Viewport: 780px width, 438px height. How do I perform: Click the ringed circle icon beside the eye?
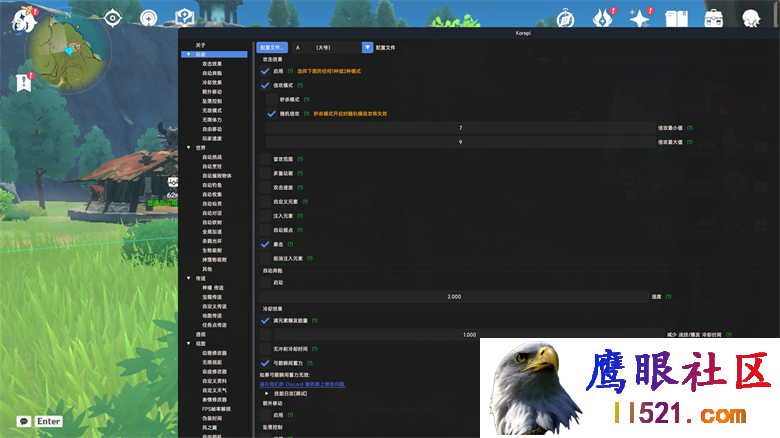[148, 18]
